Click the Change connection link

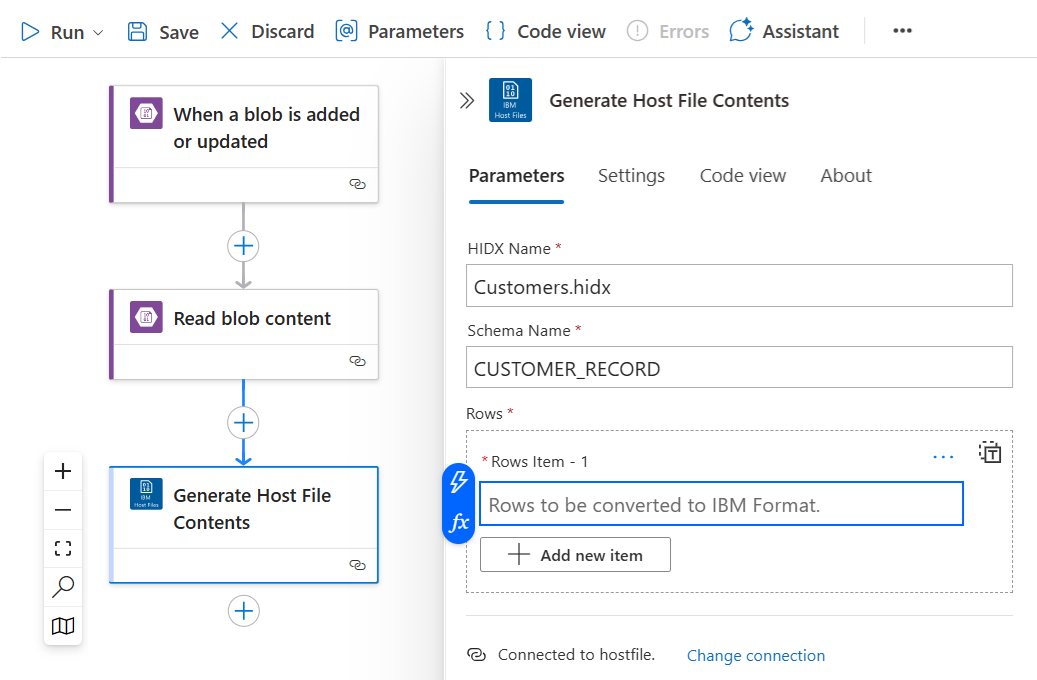point(756,656)
